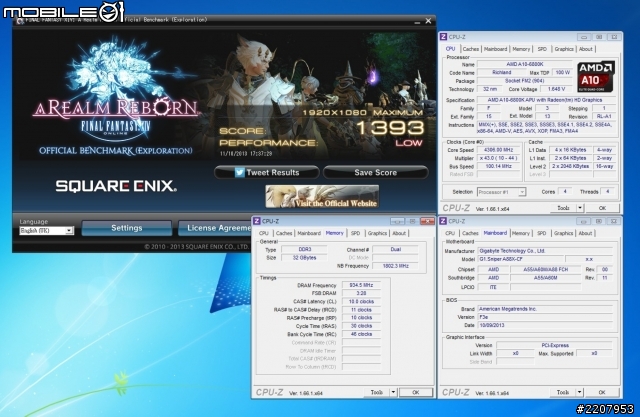The image size is (640, 417).
Task: Click the Twitter bird icon on Tweet Results
Action: pos(240,172)
